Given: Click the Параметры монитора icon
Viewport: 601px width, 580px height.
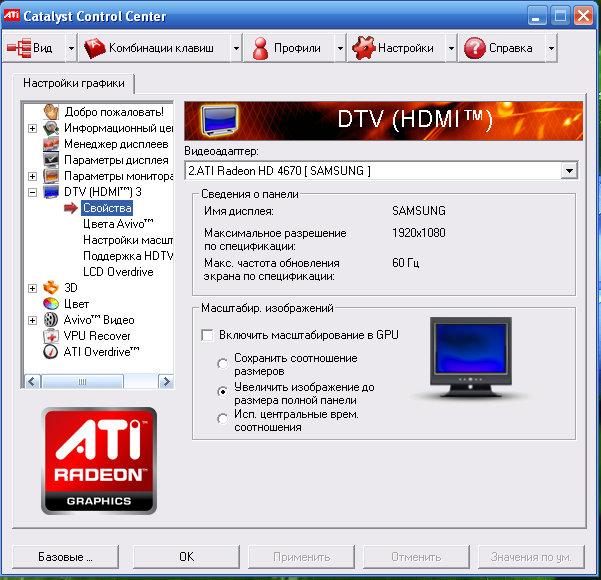Looking at the screenshot, I should tap(51, 176).
